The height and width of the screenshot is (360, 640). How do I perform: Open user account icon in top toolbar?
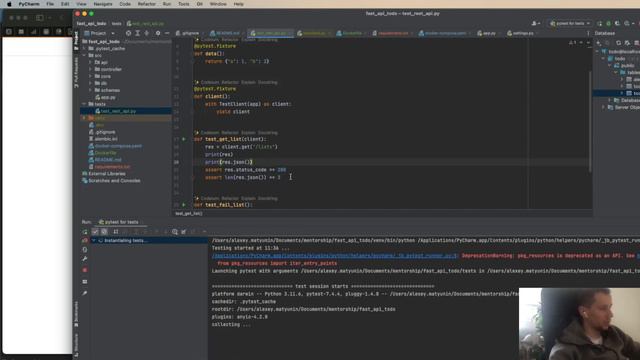coord(536,23)
